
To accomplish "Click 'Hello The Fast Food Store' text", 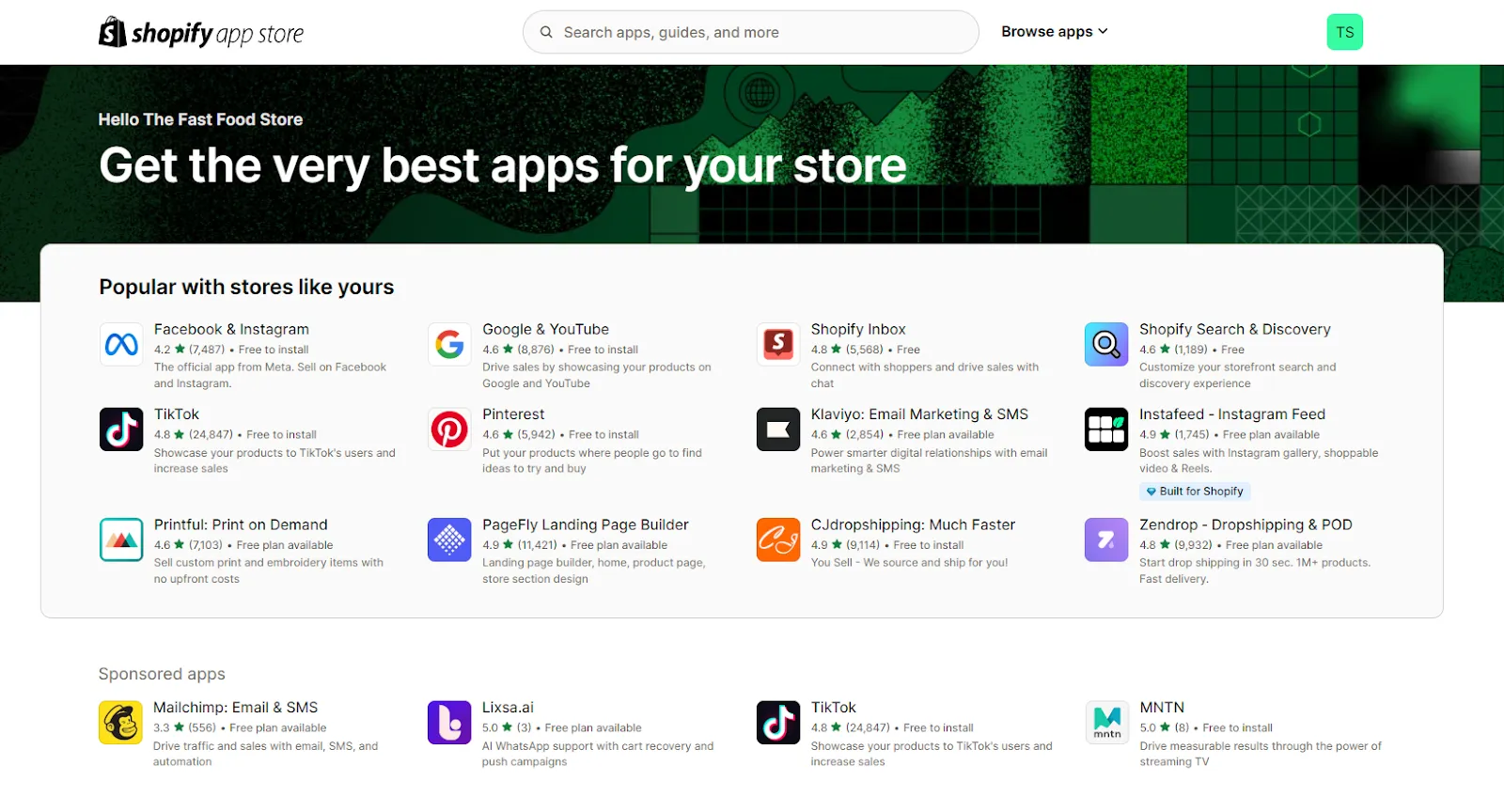I will pos(200,120).
